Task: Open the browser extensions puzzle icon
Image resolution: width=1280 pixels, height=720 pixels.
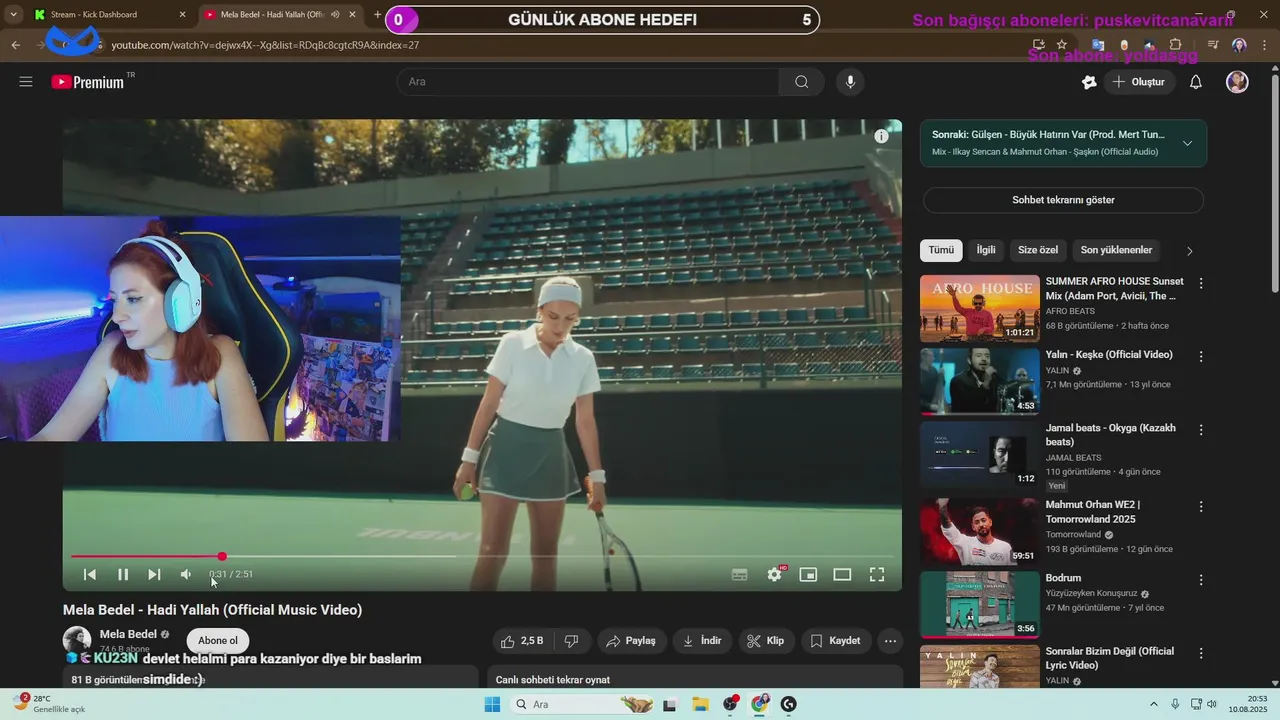Action: click(x=1175, y=45)
